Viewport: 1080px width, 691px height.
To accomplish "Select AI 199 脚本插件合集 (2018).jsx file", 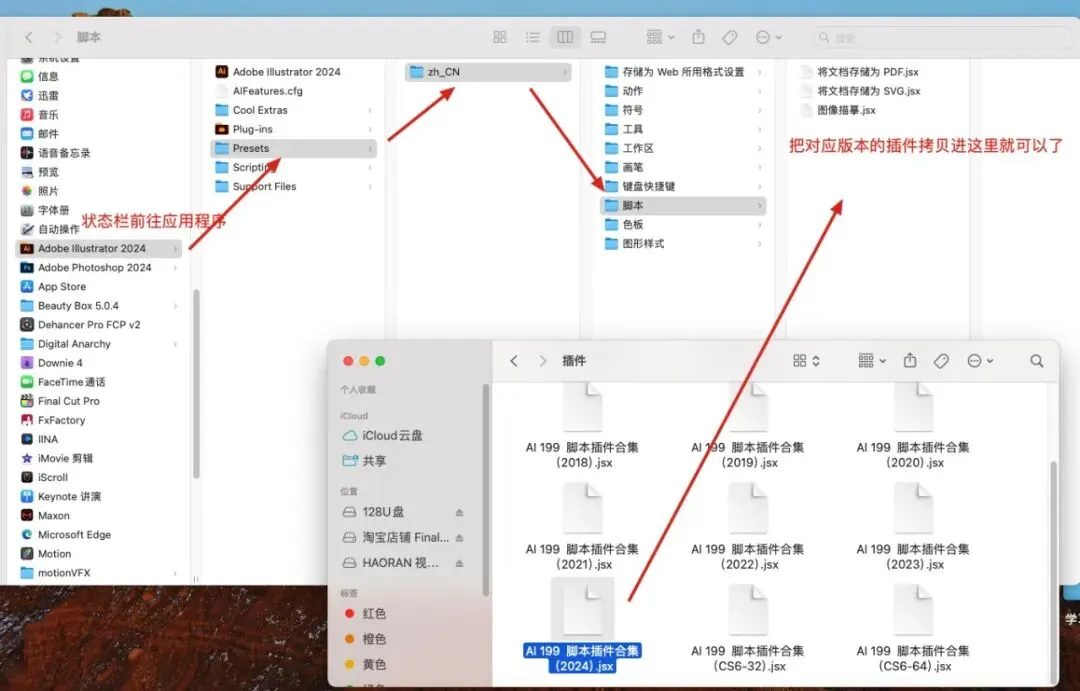I will (583, 427).
